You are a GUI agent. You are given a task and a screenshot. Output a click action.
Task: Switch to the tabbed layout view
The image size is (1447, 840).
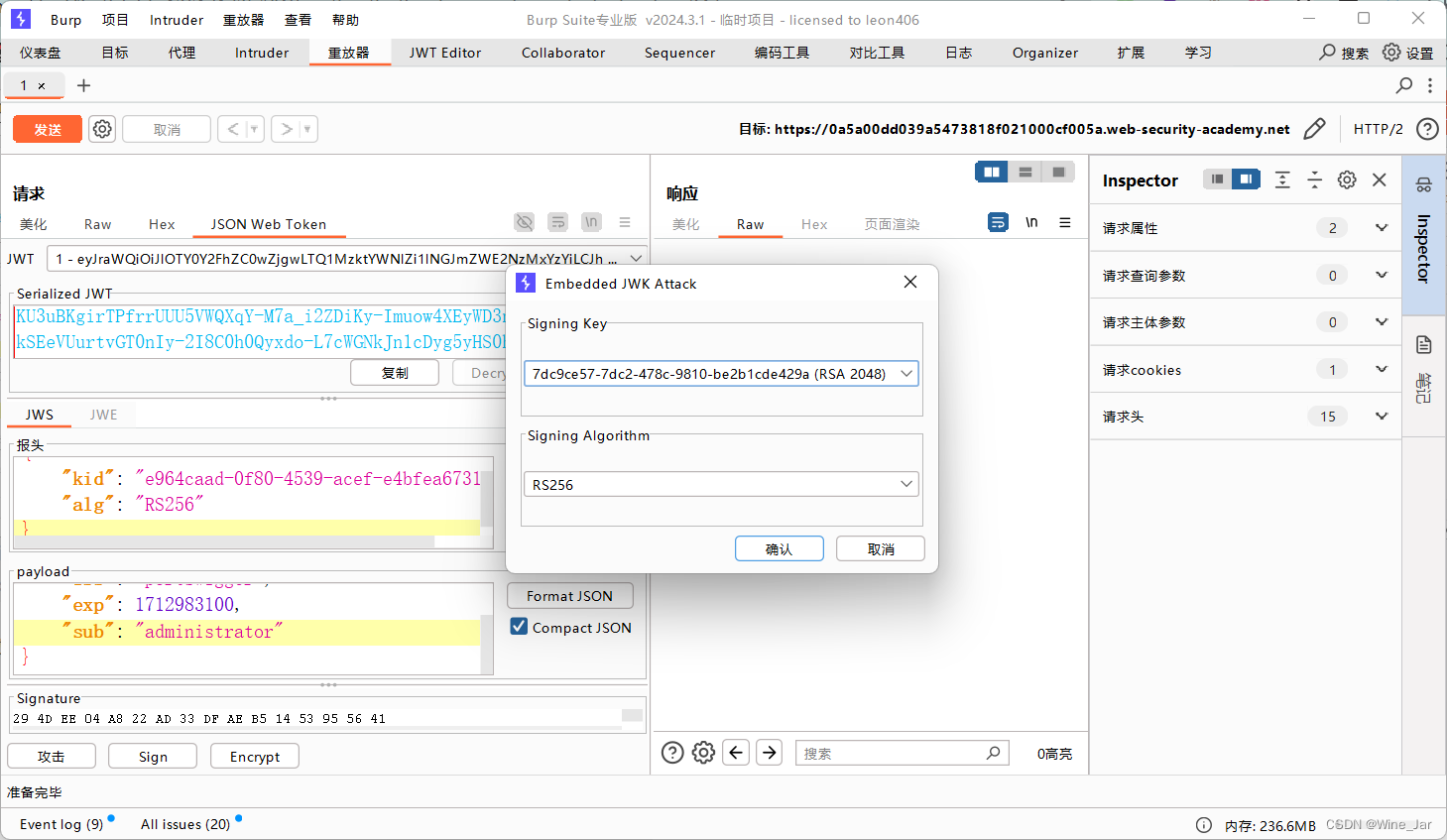coord(1059,172)
